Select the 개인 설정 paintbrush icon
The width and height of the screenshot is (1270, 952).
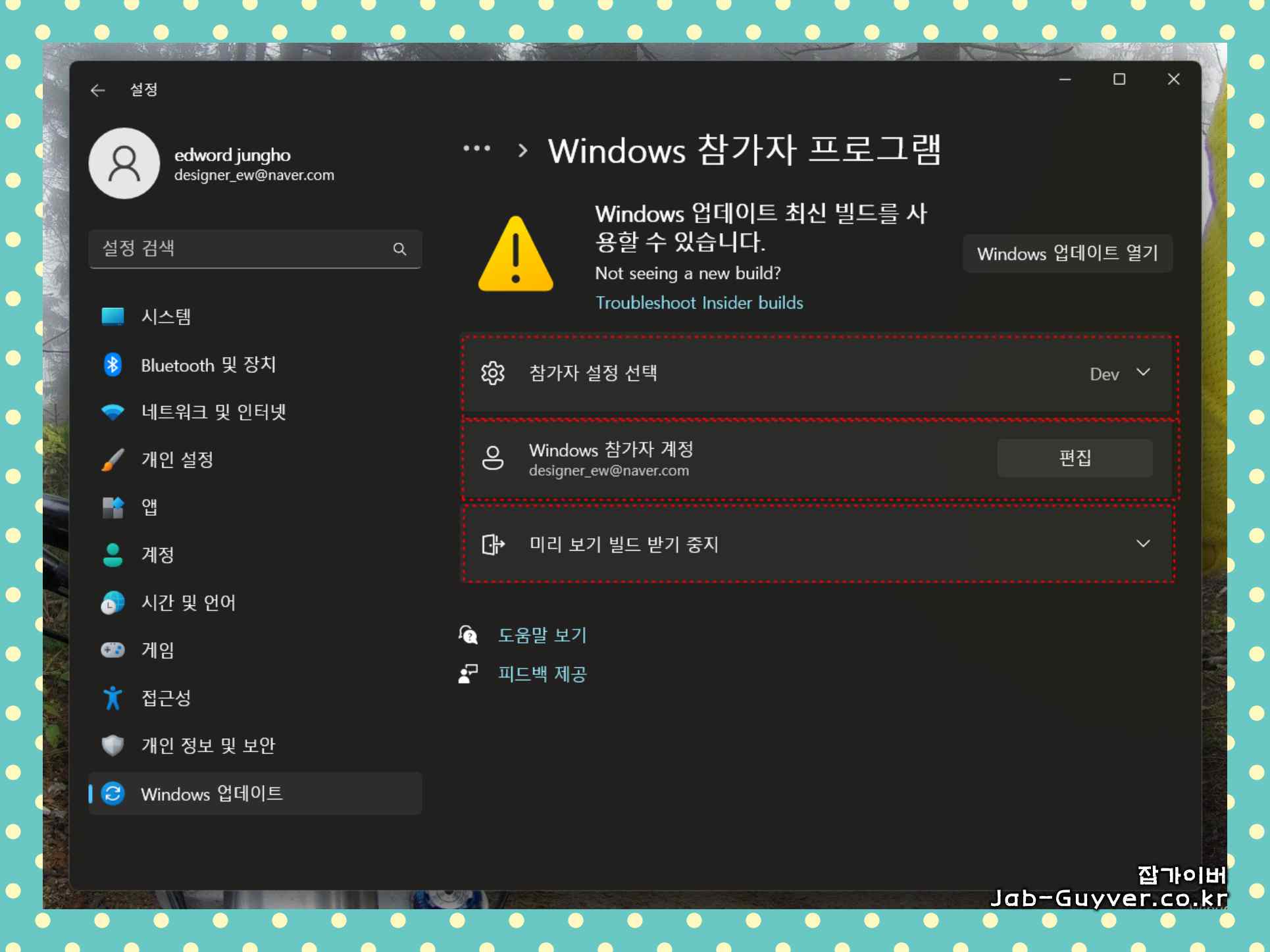[113, 459]
